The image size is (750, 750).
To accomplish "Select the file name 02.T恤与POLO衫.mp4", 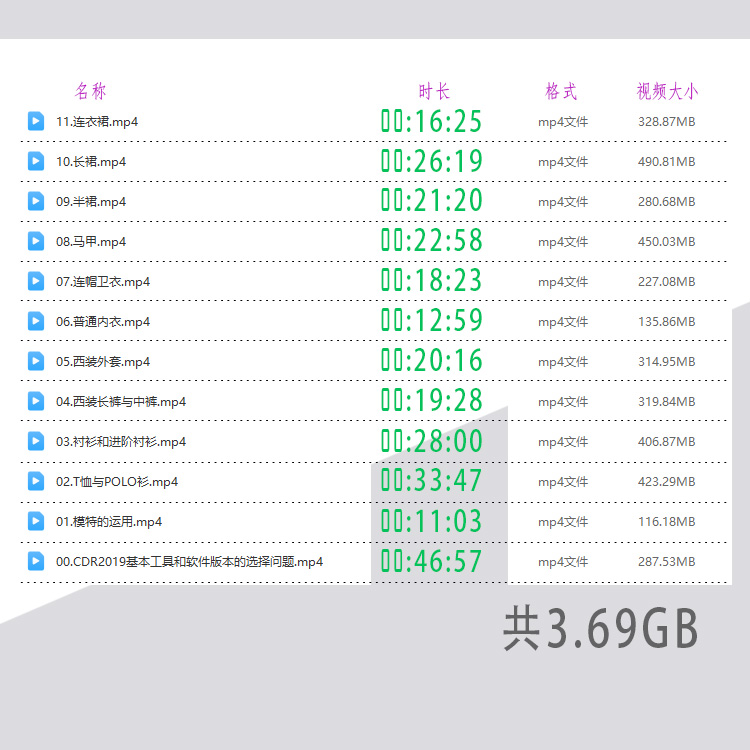I will point(117,482).
